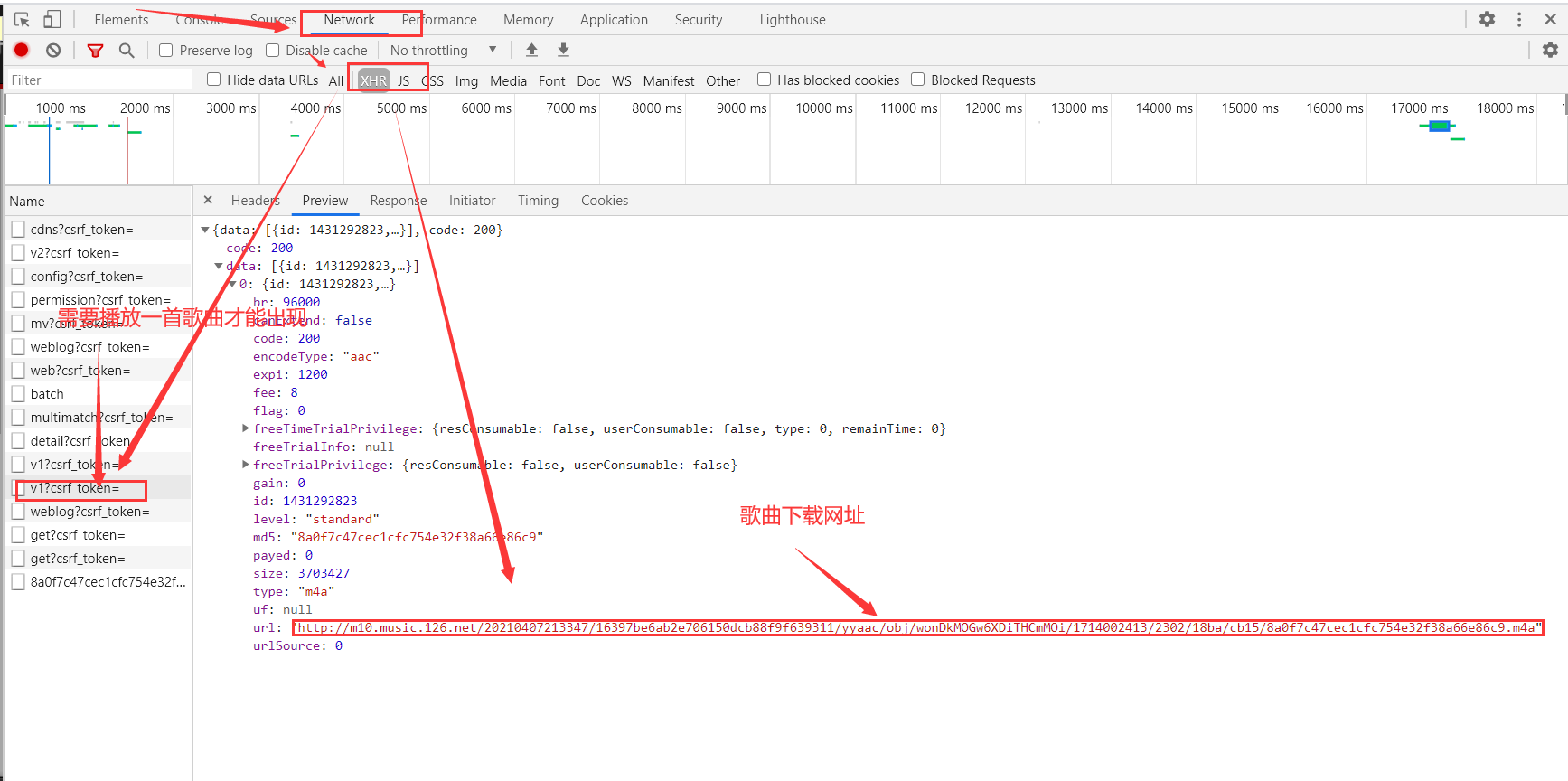Show the Cookies tab

pyautogui.click(x=605, y=201)
